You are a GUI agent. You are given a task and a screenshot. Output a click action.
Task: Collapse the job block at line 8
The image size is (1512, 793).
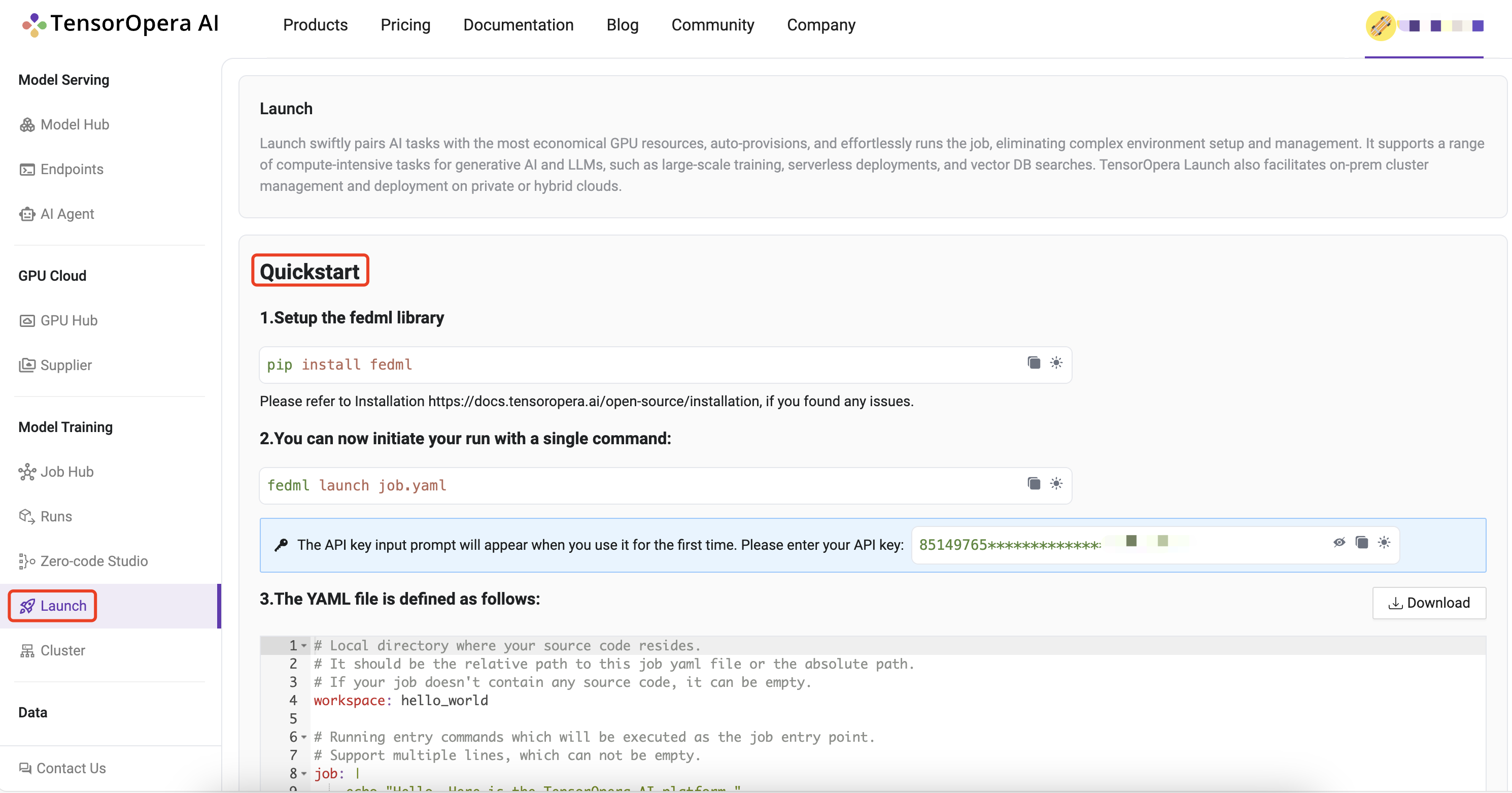(x=304, y=773)
